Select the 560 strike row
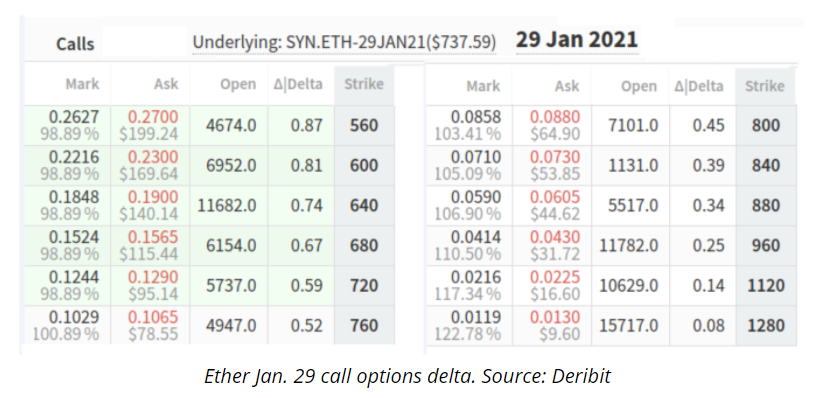 point(210,126)
